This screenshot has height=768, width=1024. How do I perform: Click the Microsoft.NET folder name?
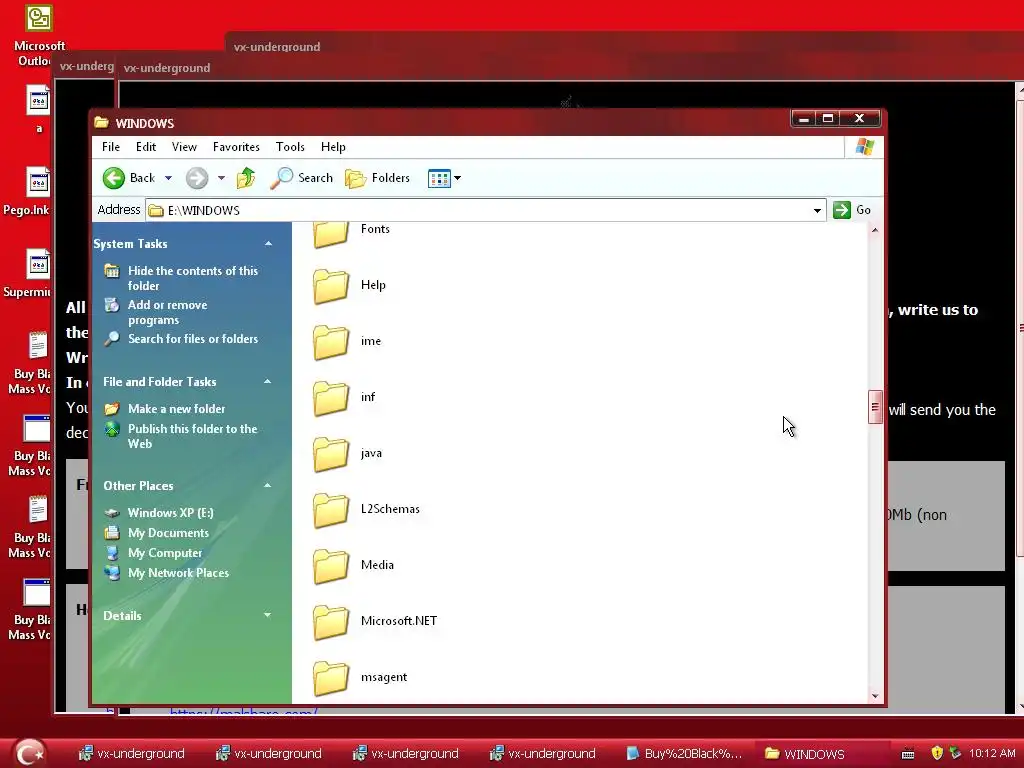tap(399, 621)
